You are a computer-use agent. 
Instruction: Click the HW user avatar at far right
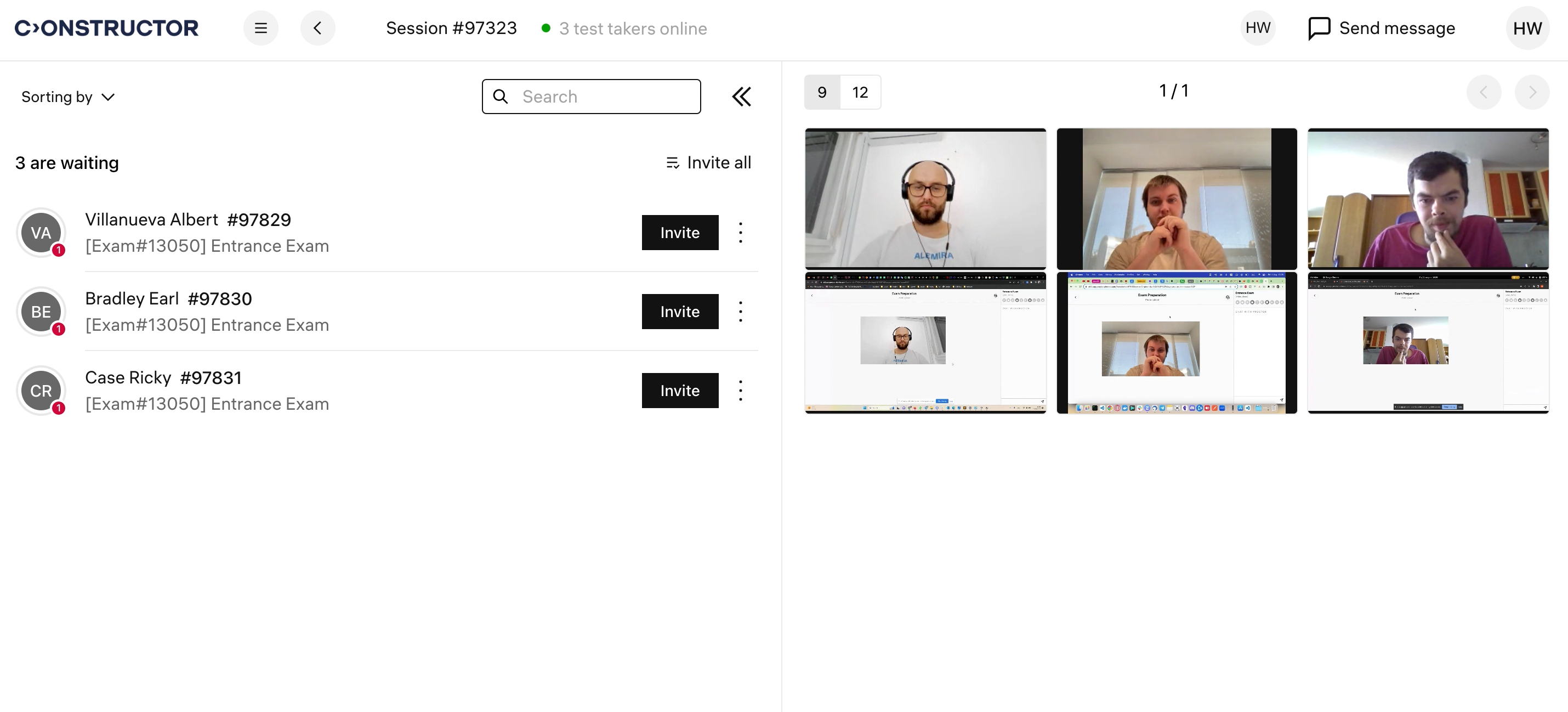pyautogui.click(x=1527, y=28)
